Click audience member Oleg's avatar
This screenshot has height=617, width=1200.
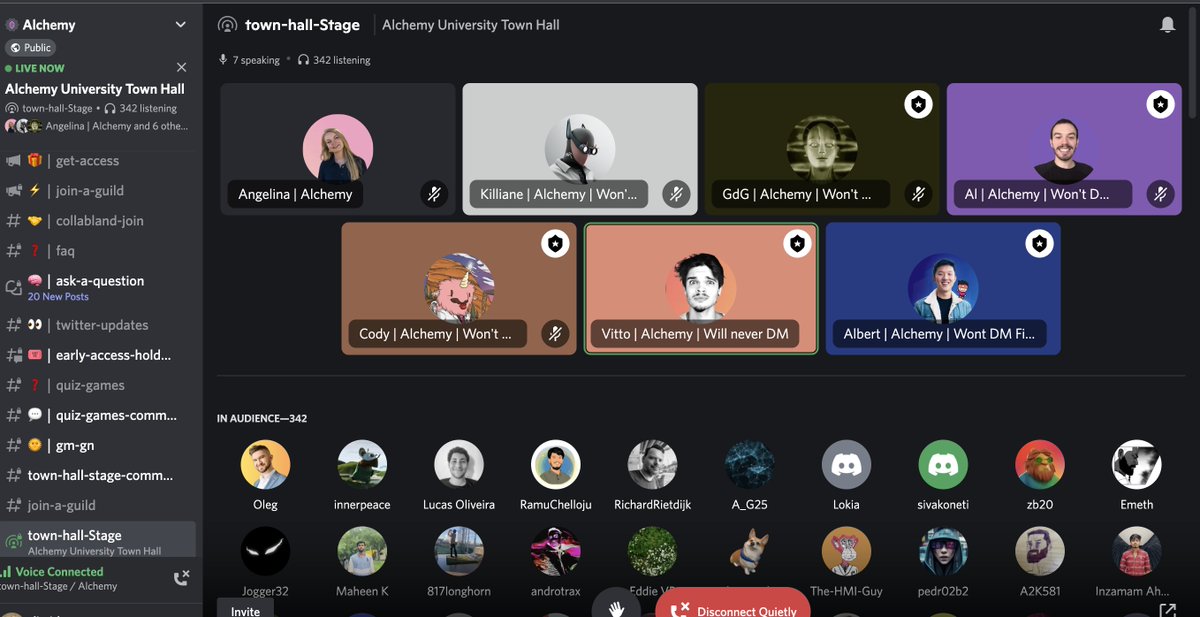(x=266, y=465)
